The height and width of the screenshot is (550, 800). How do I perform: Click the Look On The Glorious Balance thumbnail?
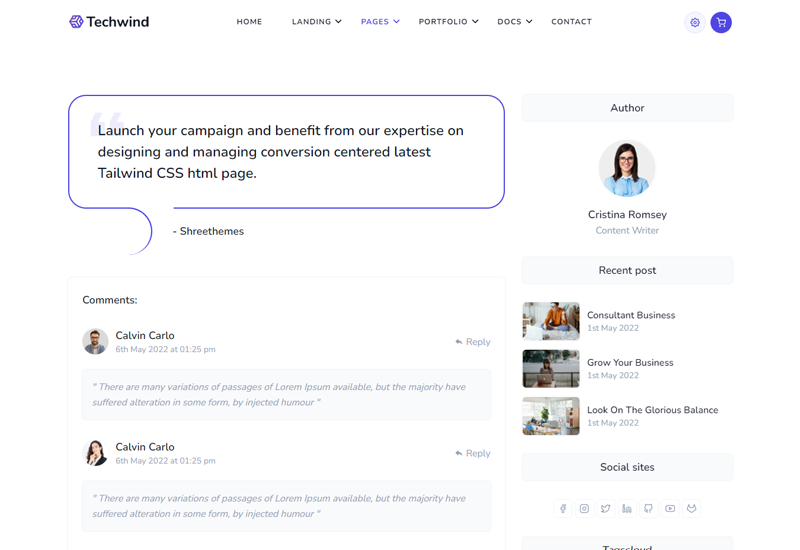point(551,416)
